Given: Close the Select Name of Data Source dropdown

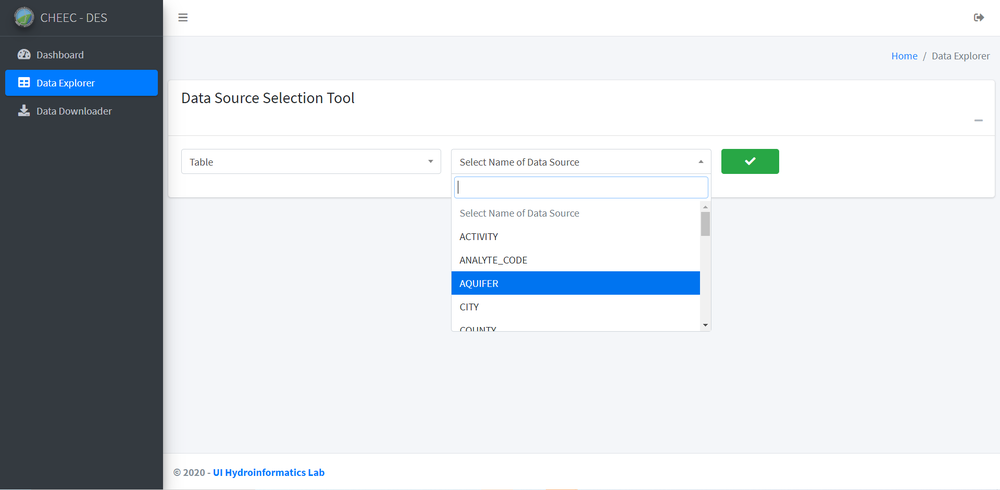Looking at the screenshot, I should (580, 162).
